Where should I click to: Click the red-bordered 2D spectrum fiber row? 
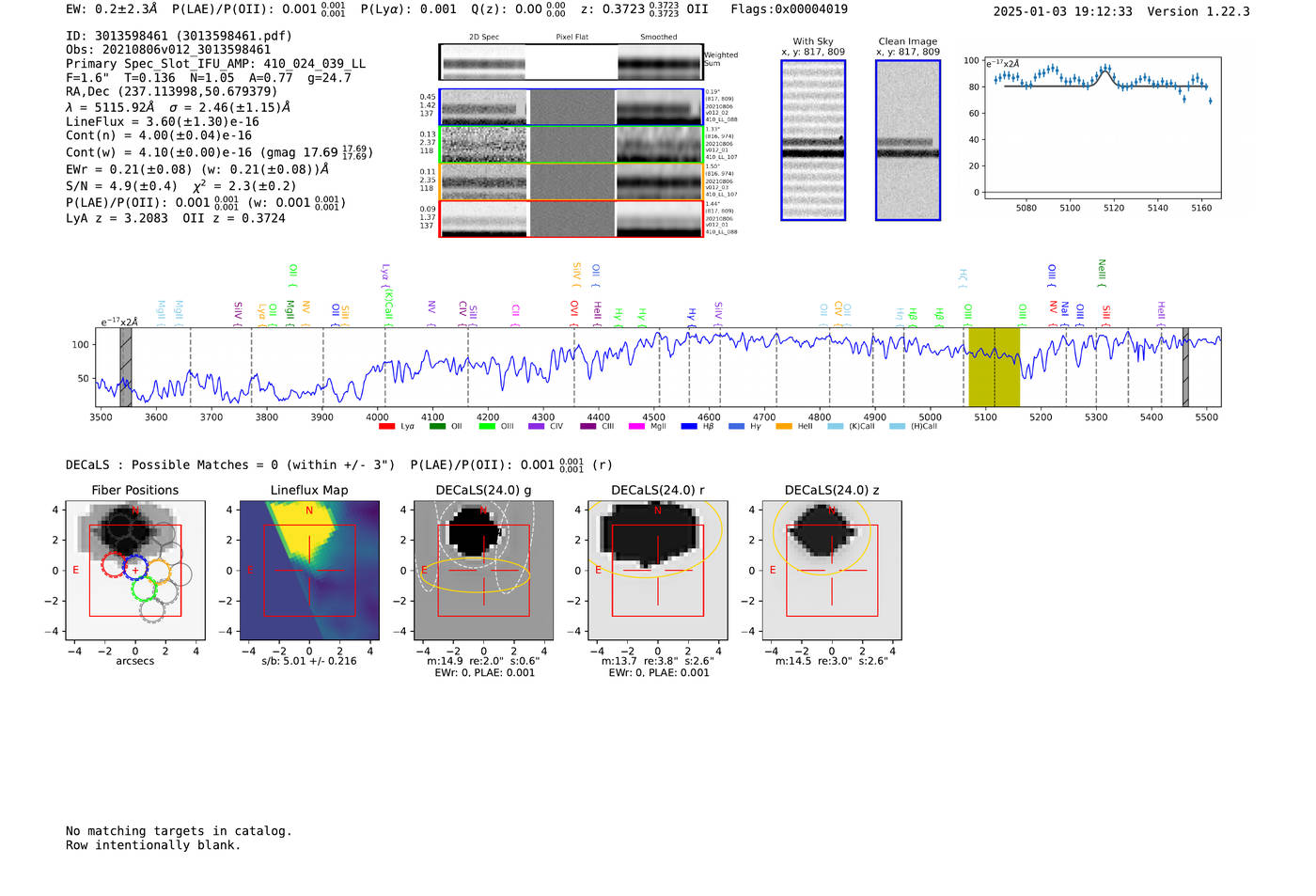[x=572, y=218]
